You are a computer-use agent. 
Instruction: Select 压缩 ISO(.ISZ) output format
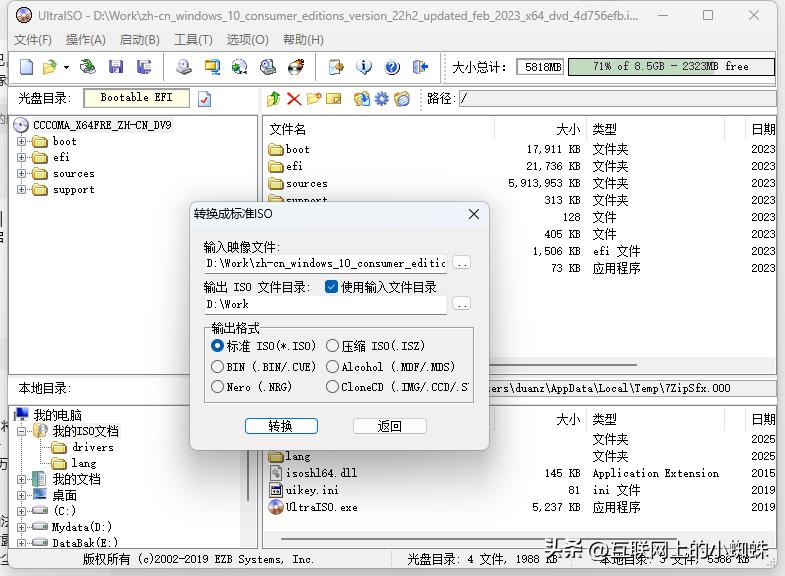(x=375, y=346)
